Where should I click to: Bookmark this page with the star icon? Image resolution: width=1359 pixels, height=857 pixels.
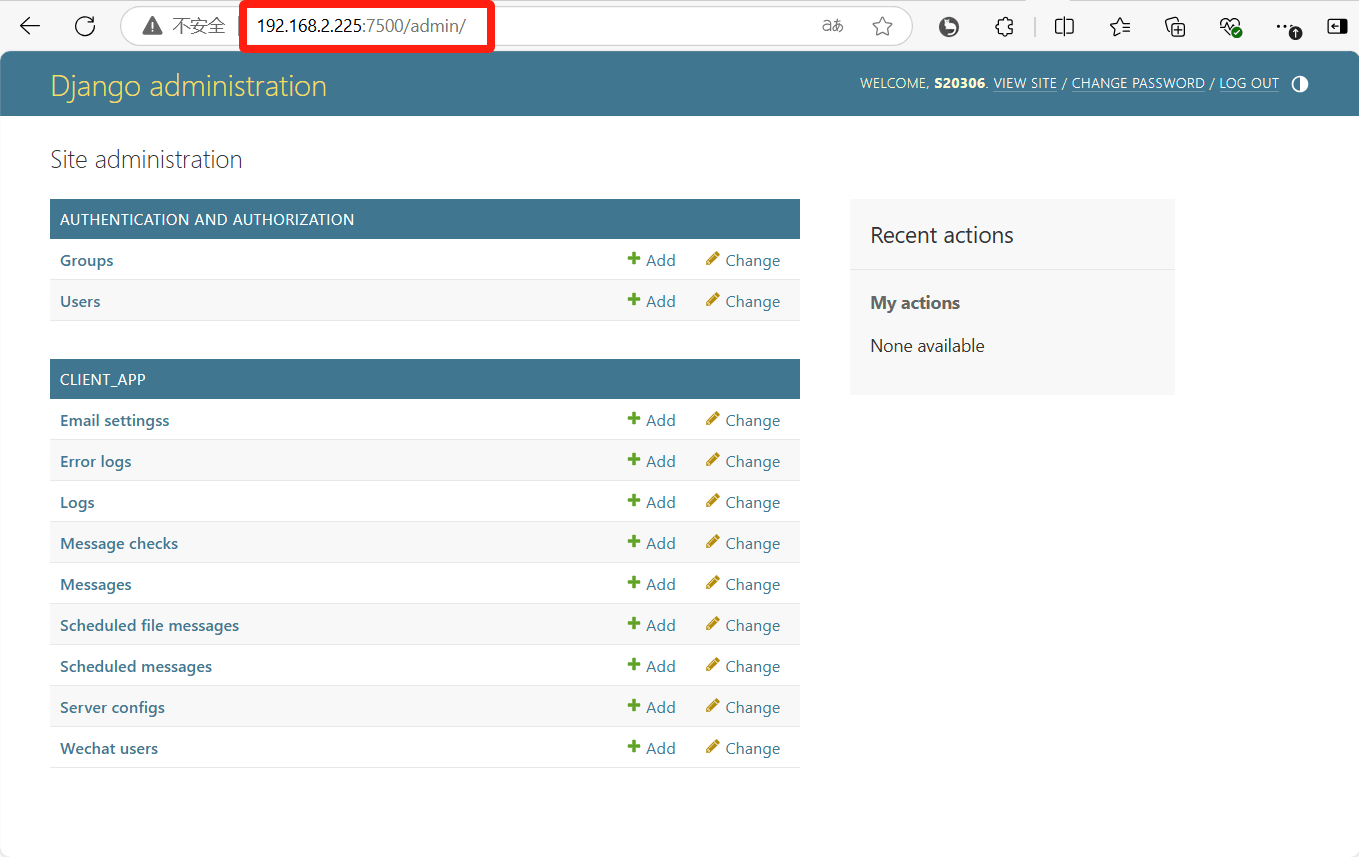(x=882, y=26)
